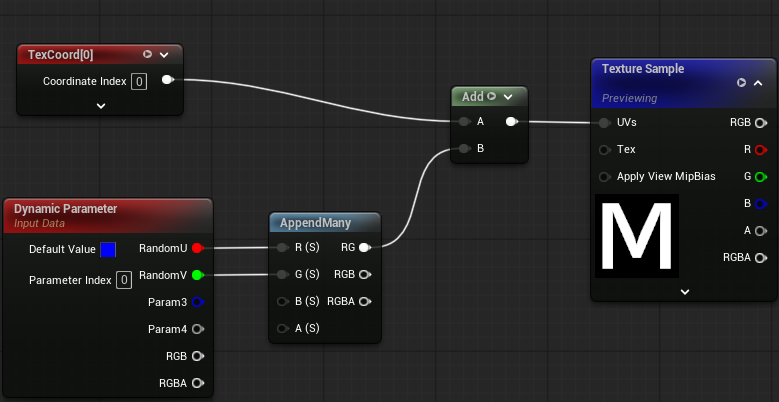The image size is (779, 402).
Task: Click the RandomU red output pin
Action: click(197, 248)
